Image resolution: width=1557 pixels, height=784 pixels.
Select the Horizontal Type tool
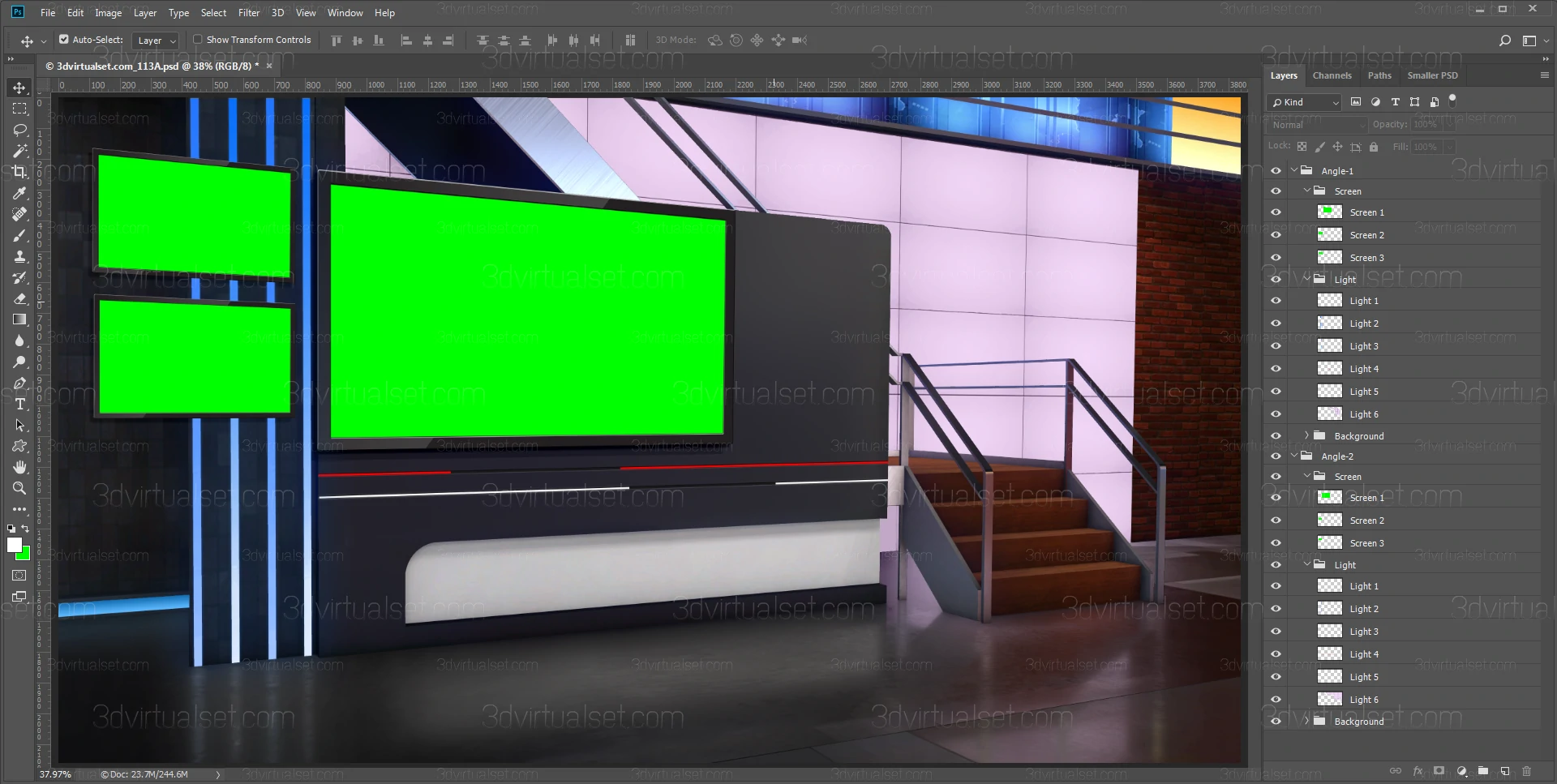[x=19, y=404]
